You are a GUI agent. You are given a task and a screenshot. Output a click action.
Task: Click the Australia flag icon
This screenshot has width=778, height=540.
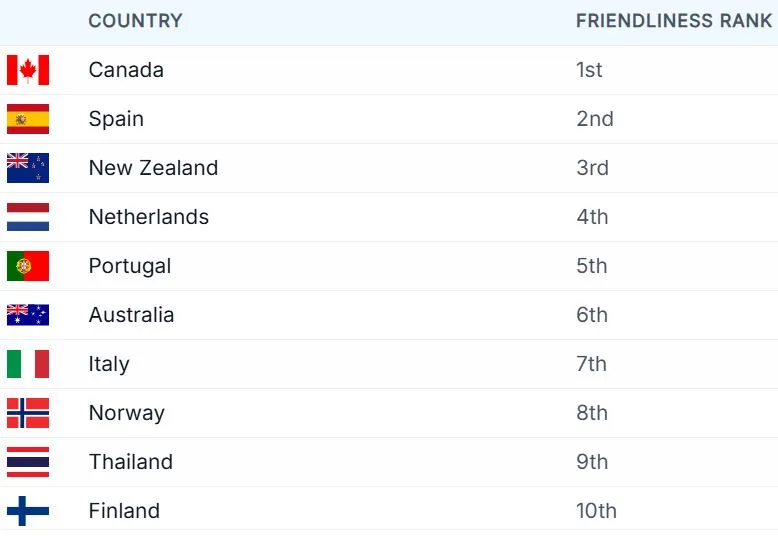(x=28, y=315)
